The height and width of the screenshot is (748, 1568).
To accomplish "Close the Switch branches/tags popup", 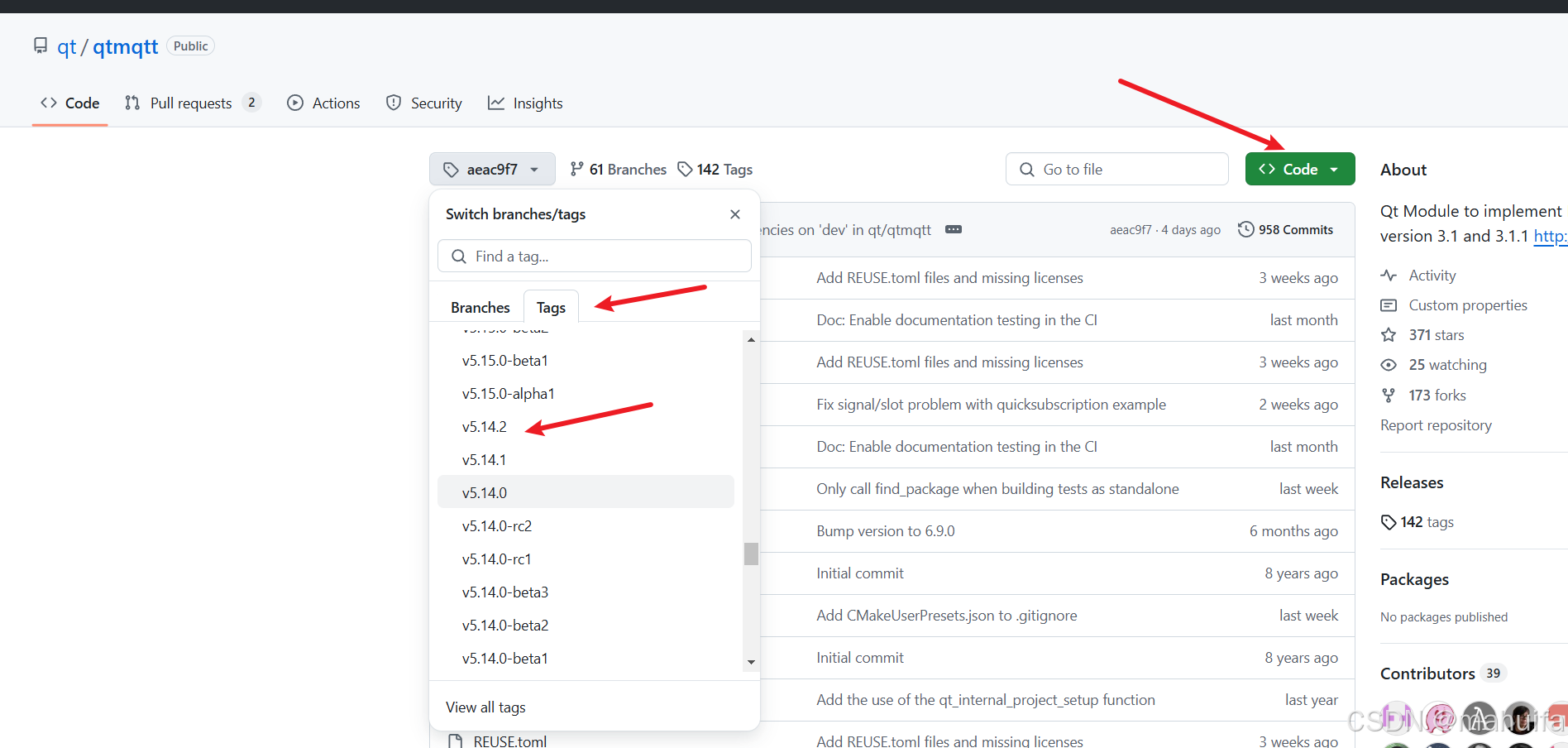I will point(735,214).
